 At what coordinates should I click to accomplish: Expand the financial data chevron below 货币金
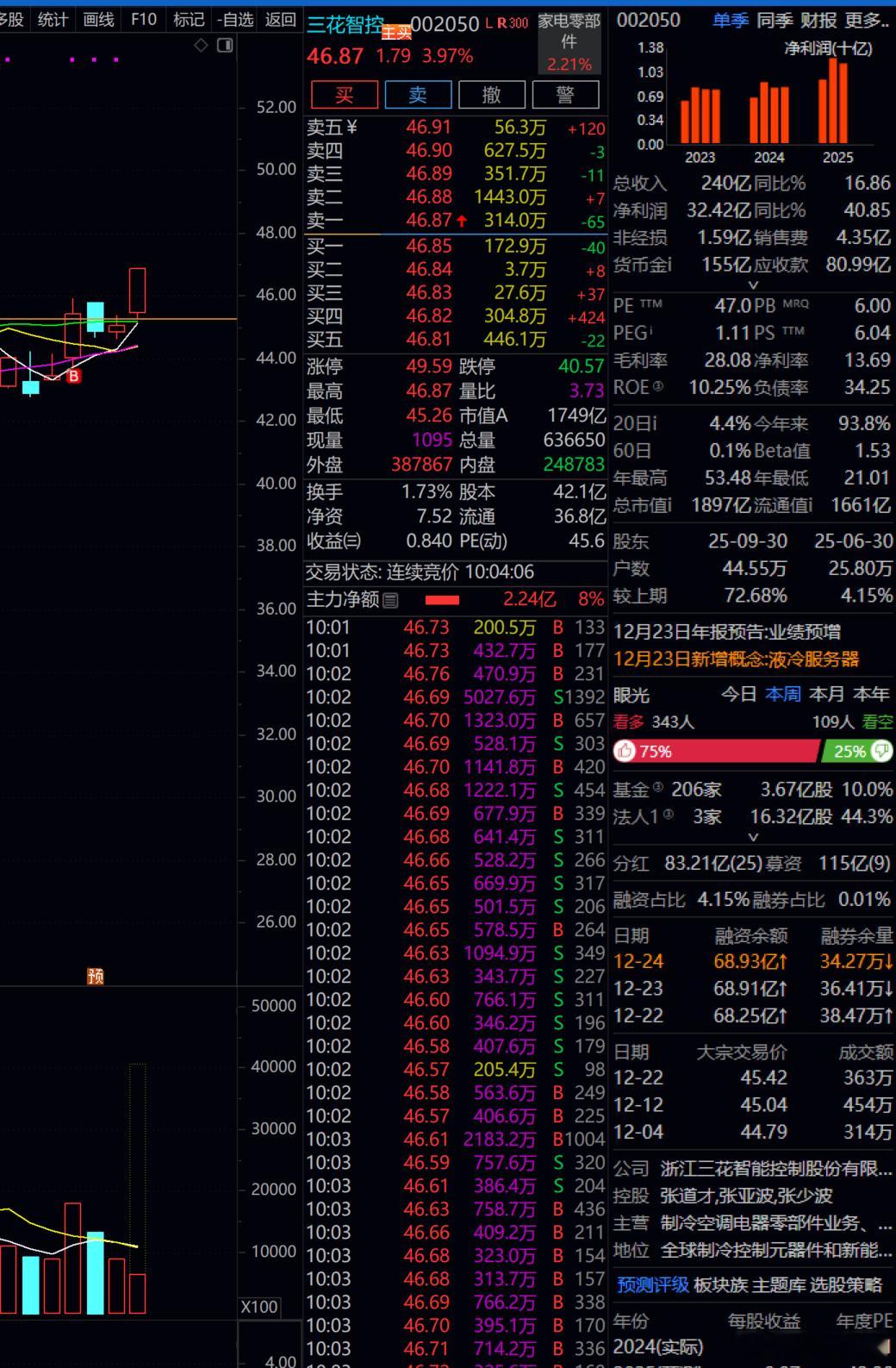click(x=753, y=284)
